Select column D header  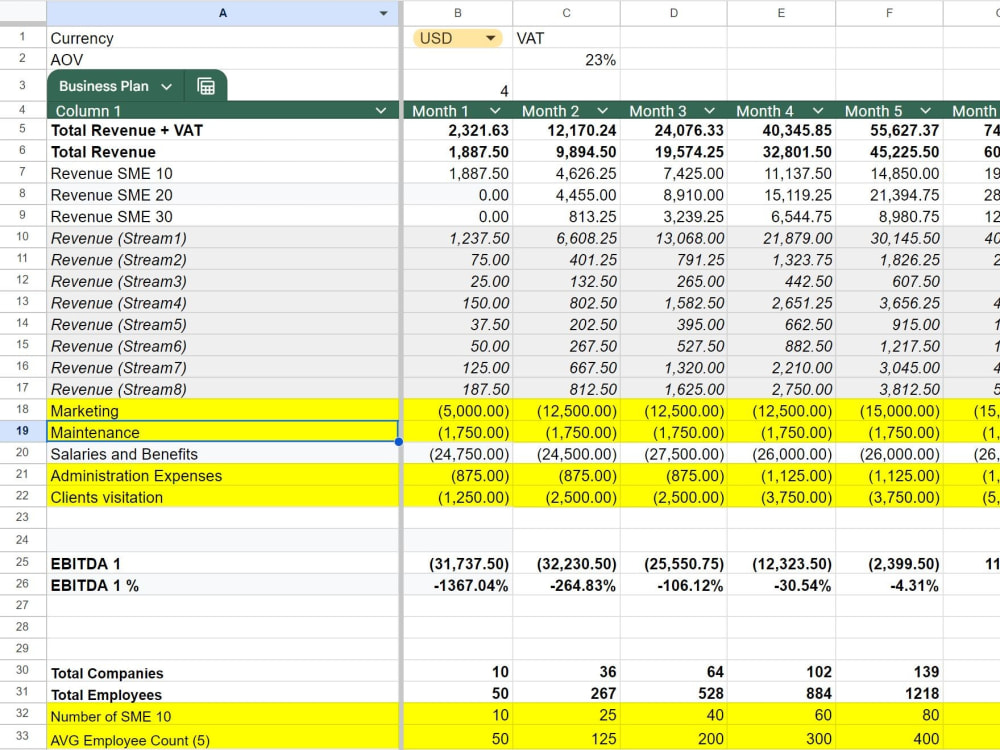click(x=673, y=13)
